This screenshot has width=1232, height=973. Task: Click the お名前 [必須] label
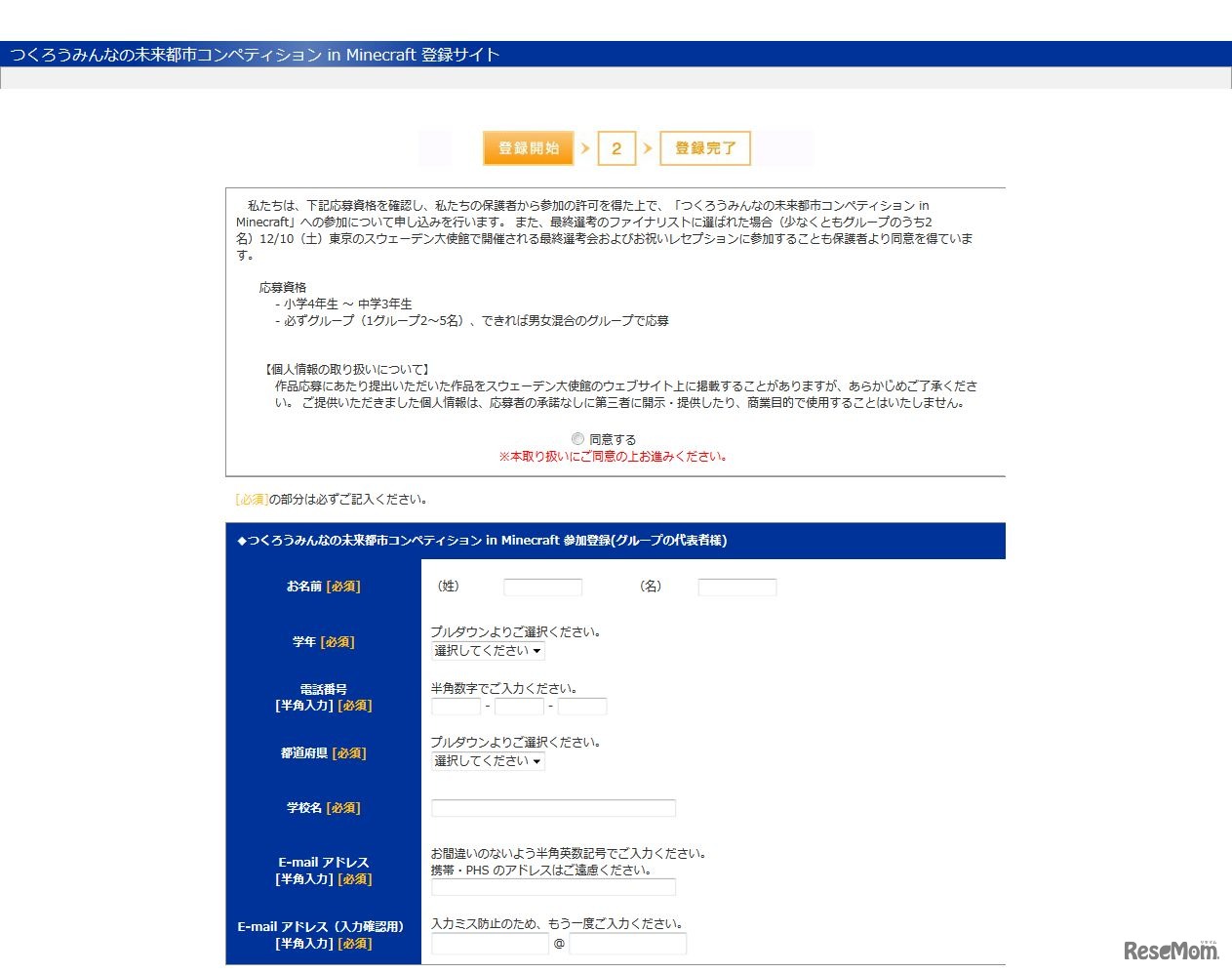tap(323, 587)
